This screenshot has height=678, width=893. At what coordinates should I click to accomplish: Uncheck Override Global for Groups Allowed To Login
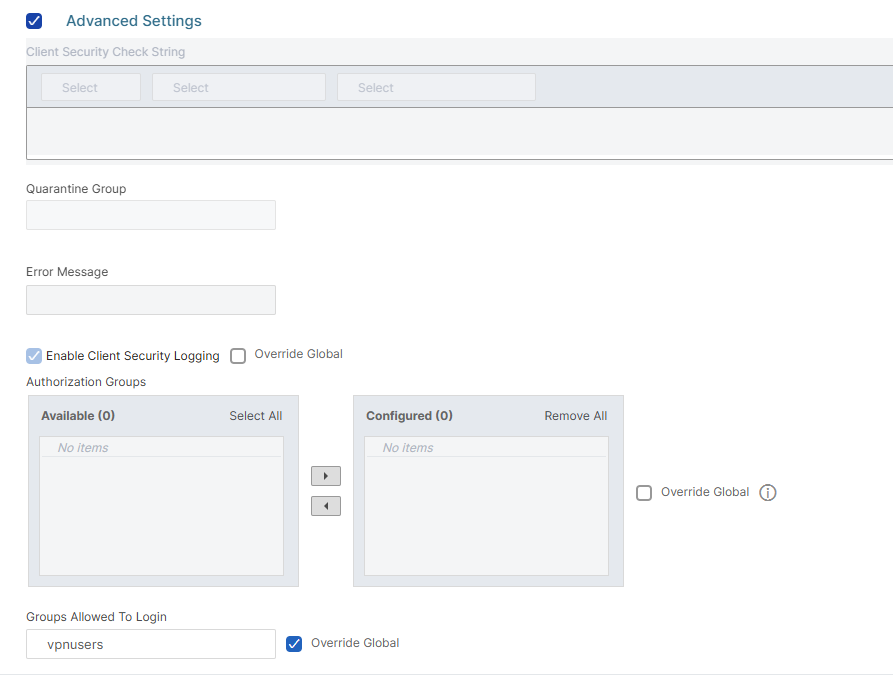click(x=294, y=644)
